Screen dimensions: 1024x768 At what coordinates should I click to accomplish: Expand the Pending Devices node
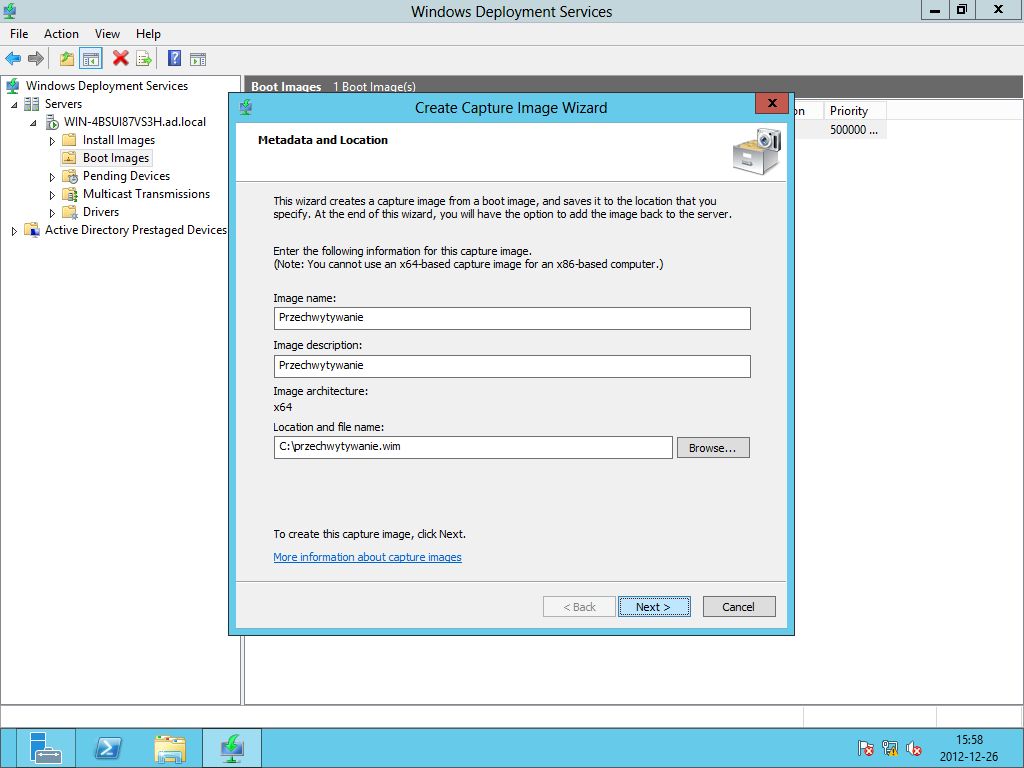[x=52, y=177]
